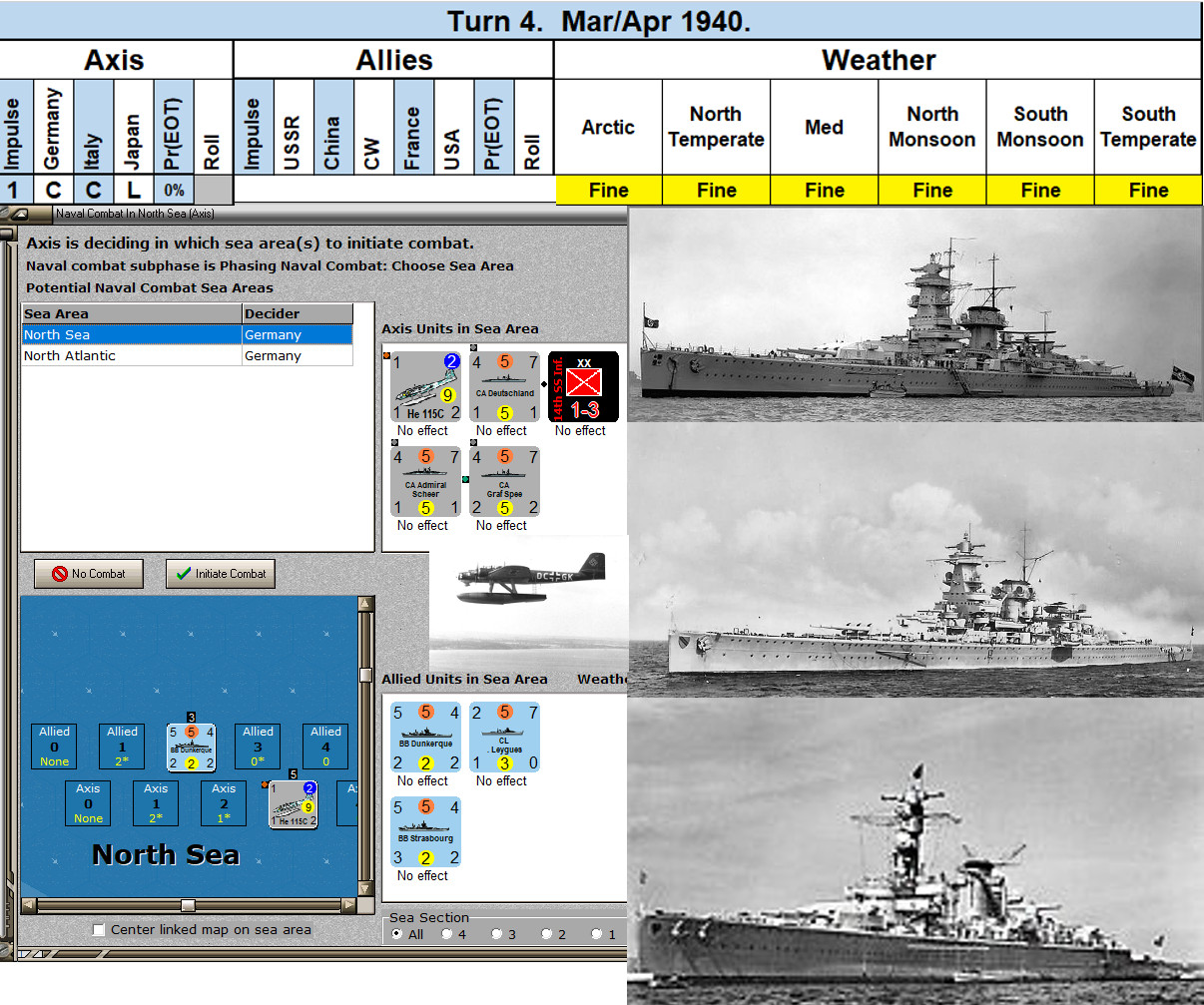Click Axis section 0 box on map
The image size is (1204, 1005).
coord(89,803)
